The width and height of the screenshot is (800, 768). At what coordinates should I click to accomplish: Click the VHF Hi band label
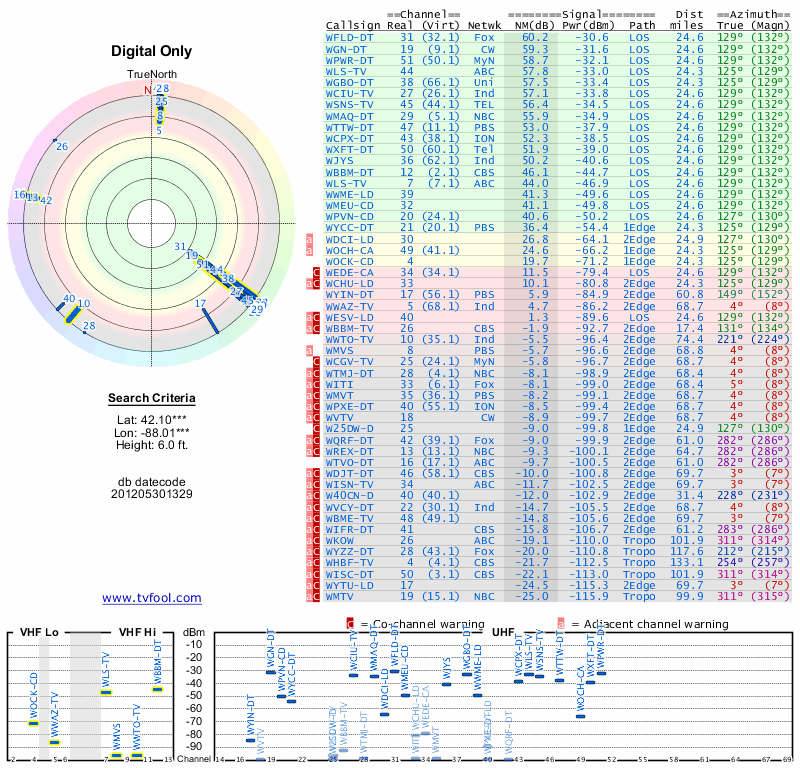point(138,633)
